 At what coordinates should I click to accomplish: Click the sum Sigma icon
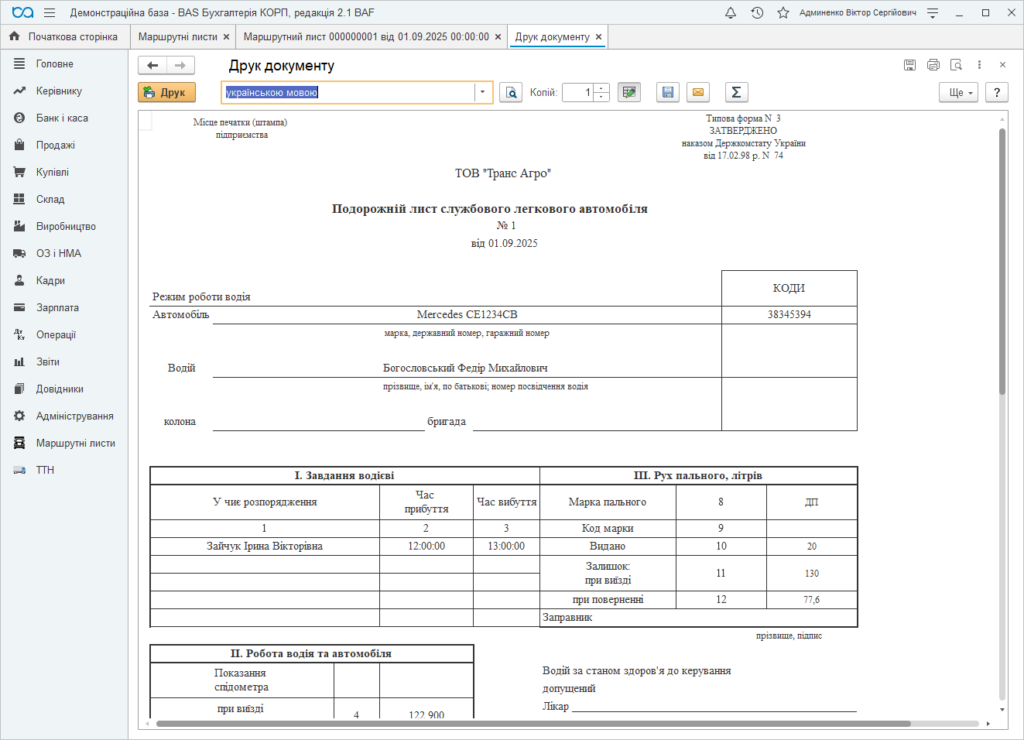736,92
